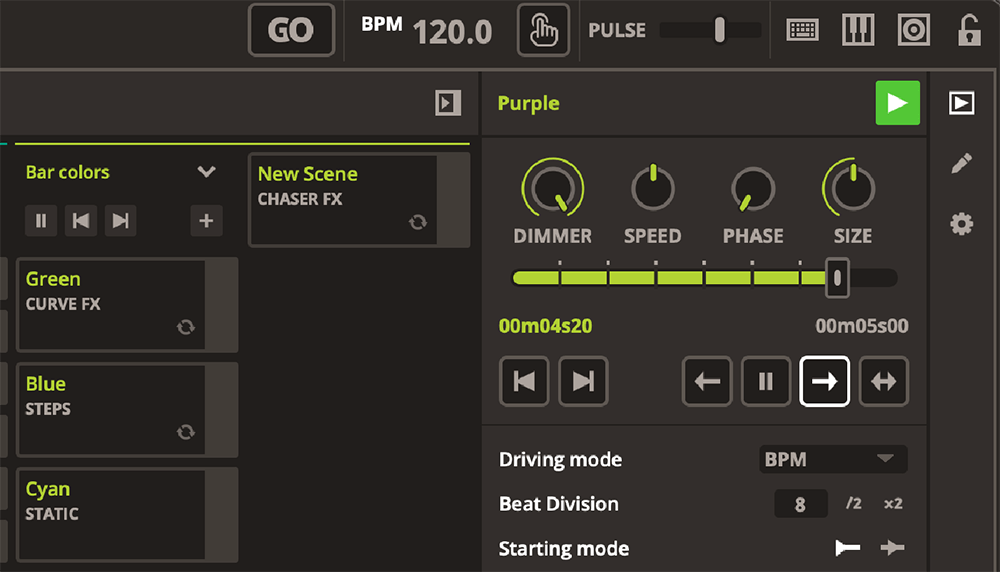Open the computer keyboard shortcuts icon

click(x=803, y=31)
